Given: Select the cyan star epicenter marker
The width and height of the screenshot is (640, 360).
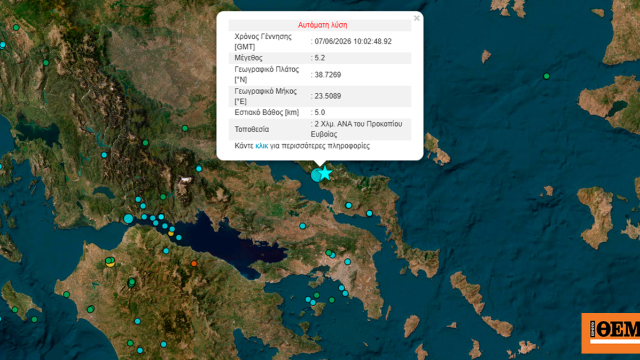Looking at the screenshot, I should 325,173.
